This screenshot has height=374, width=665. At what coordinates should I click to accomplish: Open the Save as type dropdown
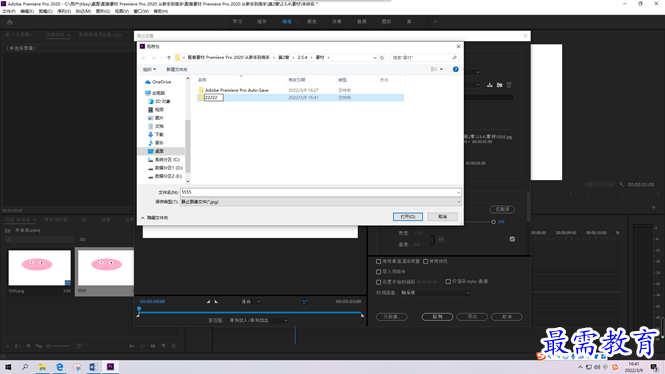pos(458,202)
